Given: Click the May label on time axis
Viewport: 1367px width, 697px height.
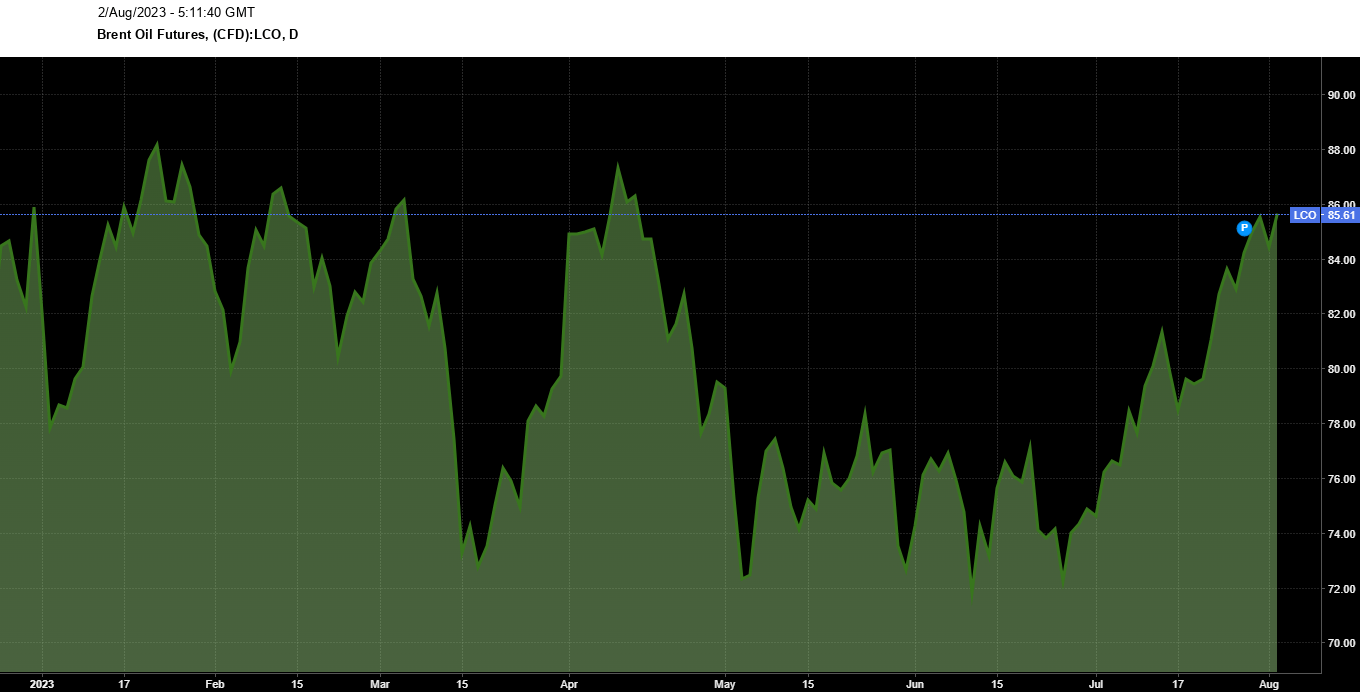Looking at the screenshot, I should (x=725, y=685).
